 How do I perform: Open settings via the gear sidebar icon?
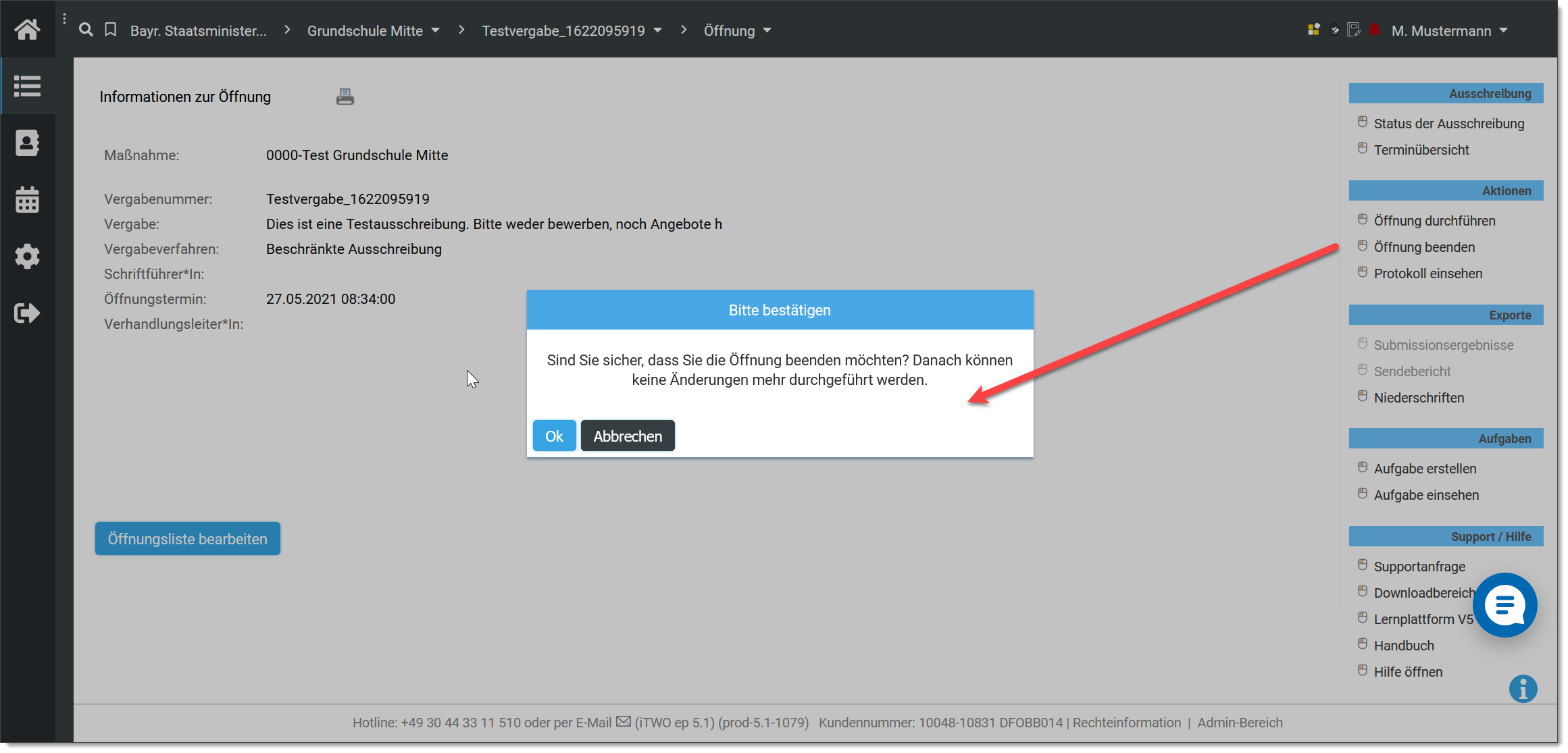pos(27,257)
